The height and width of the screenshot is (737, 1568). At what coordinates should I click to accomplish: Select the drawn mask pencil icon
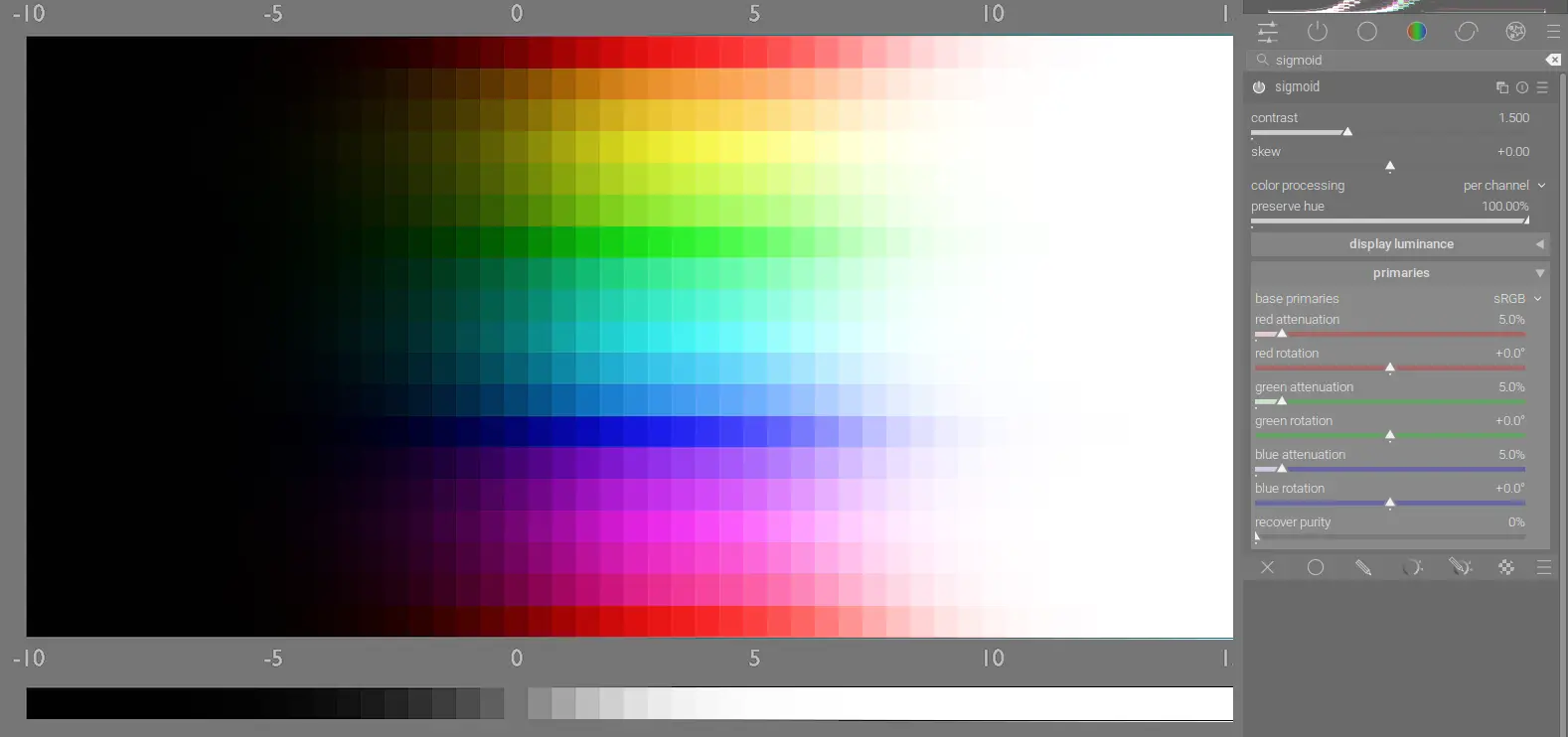coord(1363,567)
